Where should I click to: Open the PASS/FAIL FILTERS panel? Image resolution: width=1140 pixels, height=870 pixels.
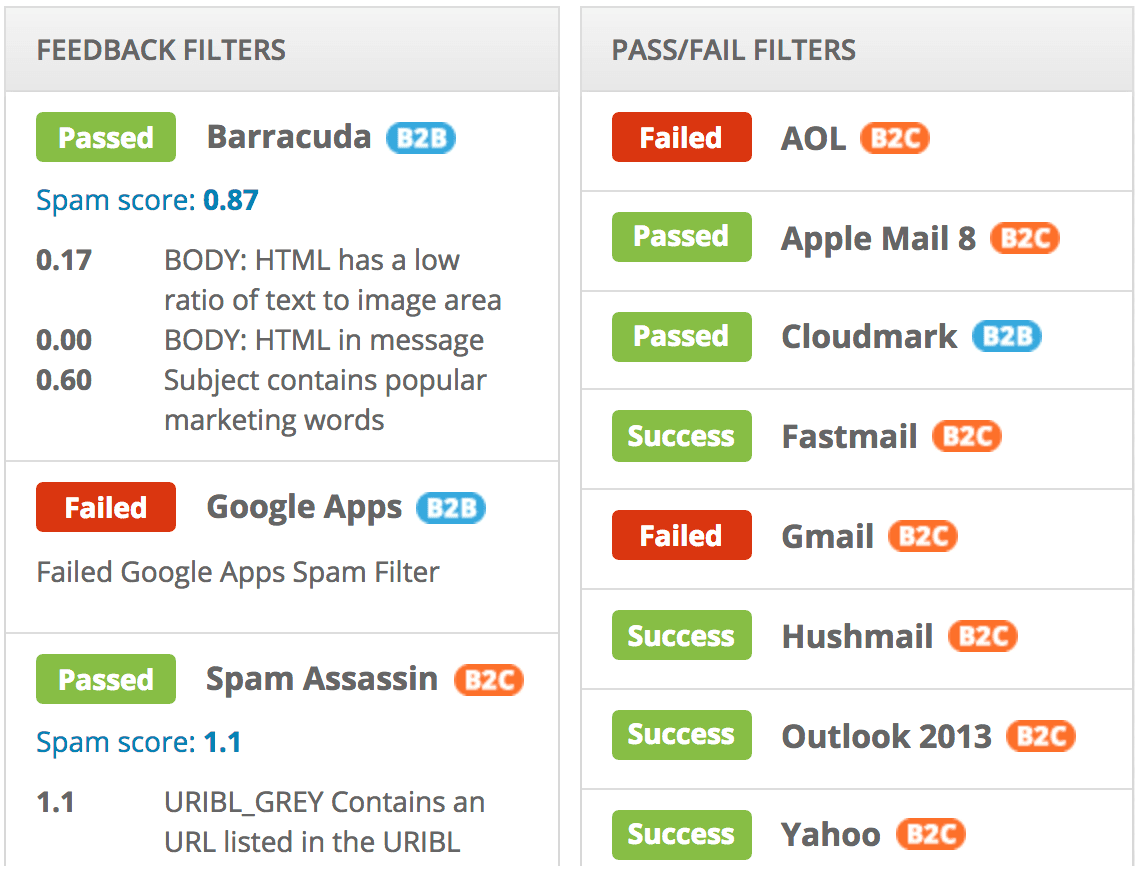click(735, 50)
